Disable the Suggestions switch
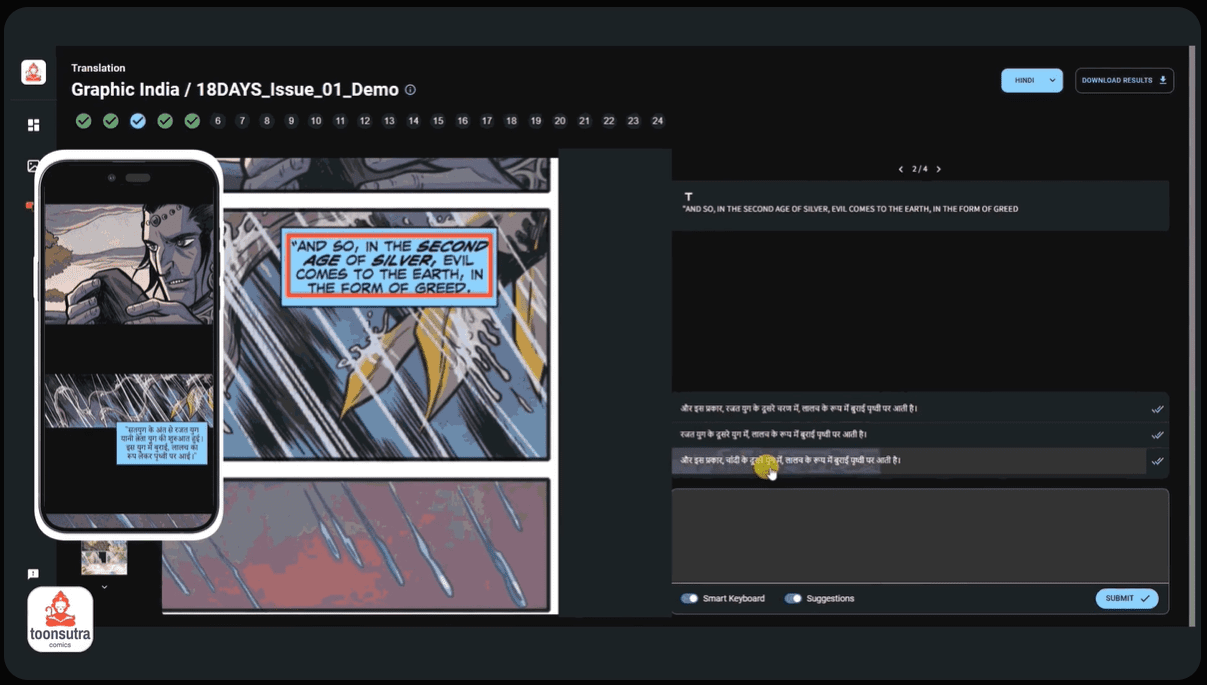The width and height of the screenshot is (1207, 685). click(x=793, y=598)
